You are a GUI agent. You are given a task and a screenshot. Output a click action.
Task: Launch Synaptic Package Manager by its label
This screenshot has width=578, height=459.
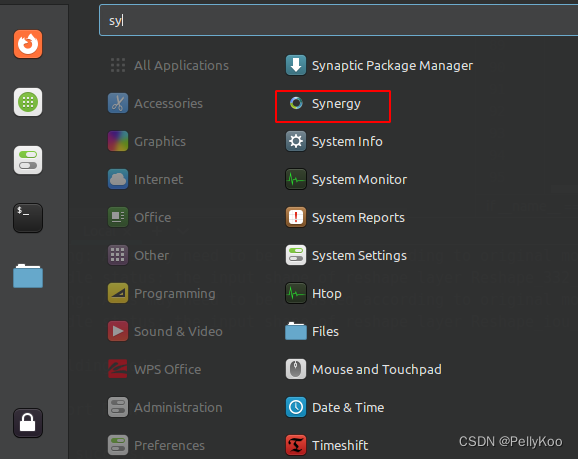[392, 66]
